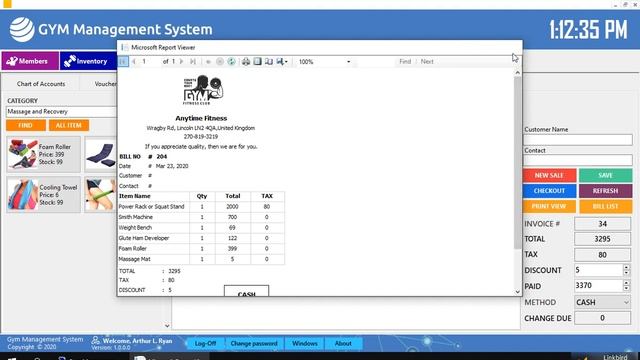Image resolution: width=640 pixels, height=360 pixels.
Task: Jump to last page in Report Viewer
Action: [193, 62]
